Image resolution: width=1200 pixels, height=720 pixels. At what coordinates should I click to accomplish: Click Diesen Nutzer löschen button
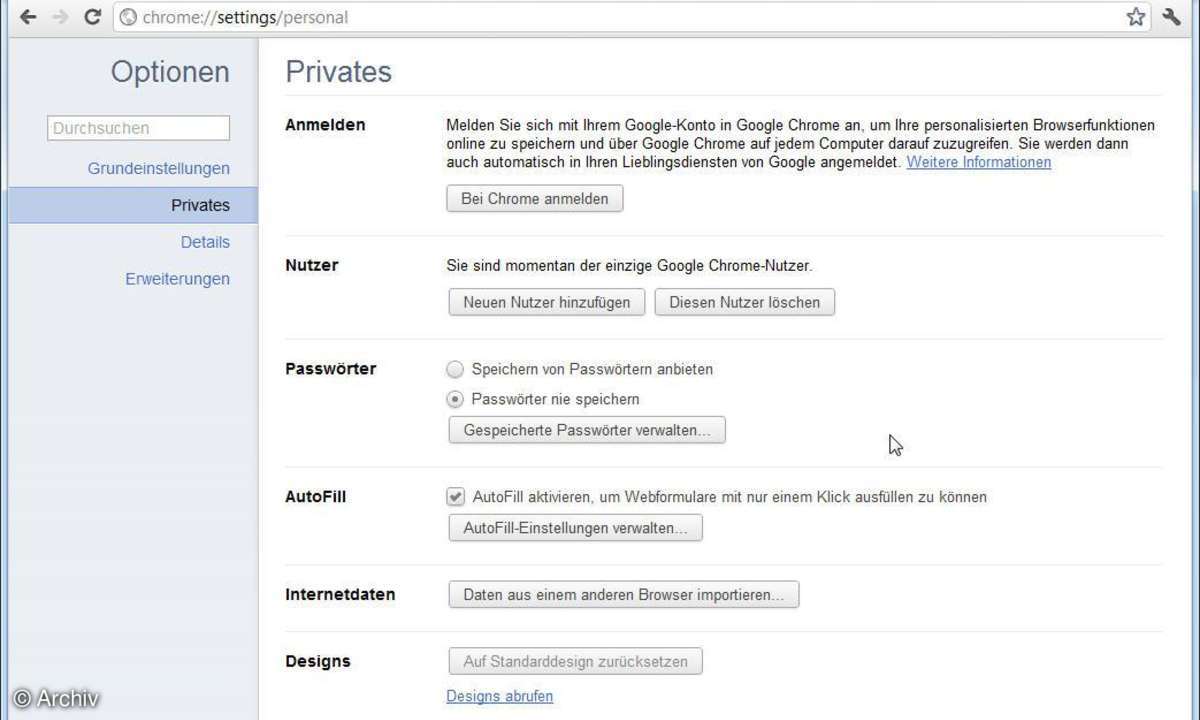tap(744, 302)
